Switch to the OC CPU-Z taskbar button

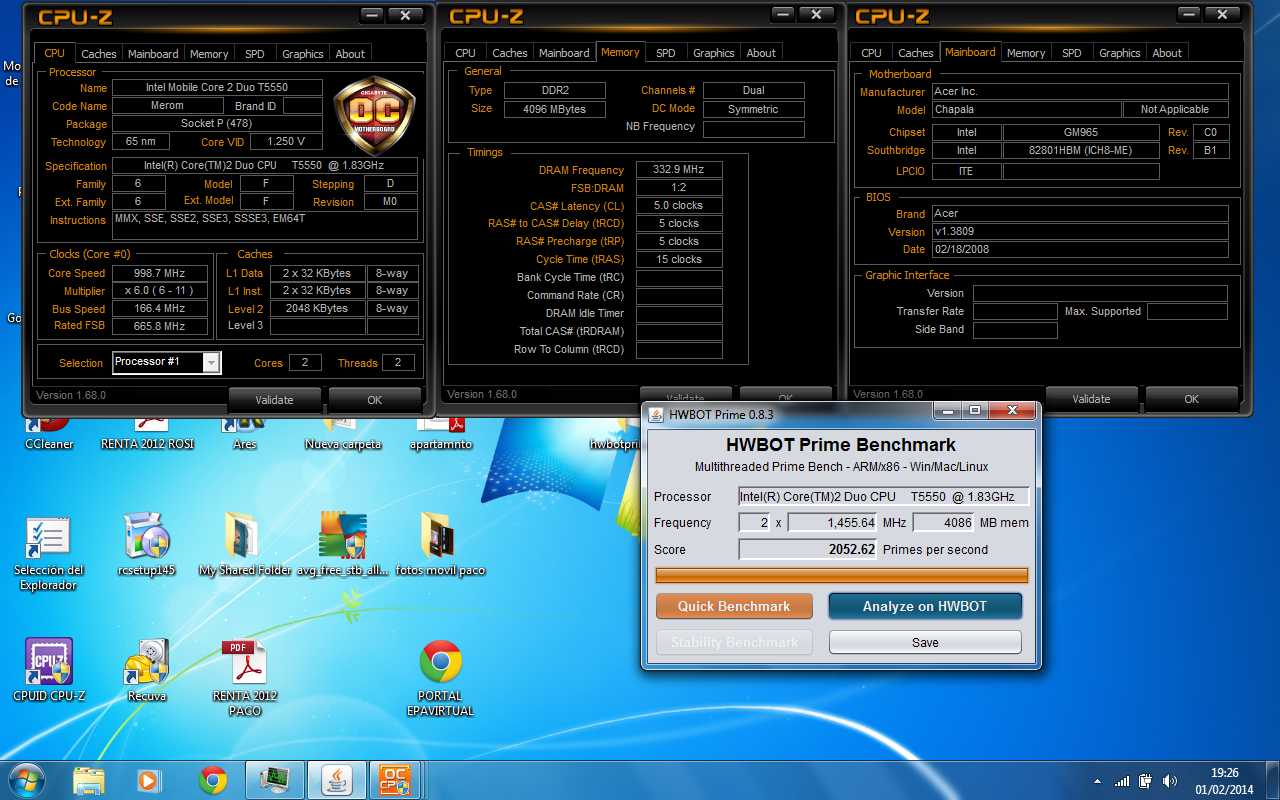[x=397, y=779]
